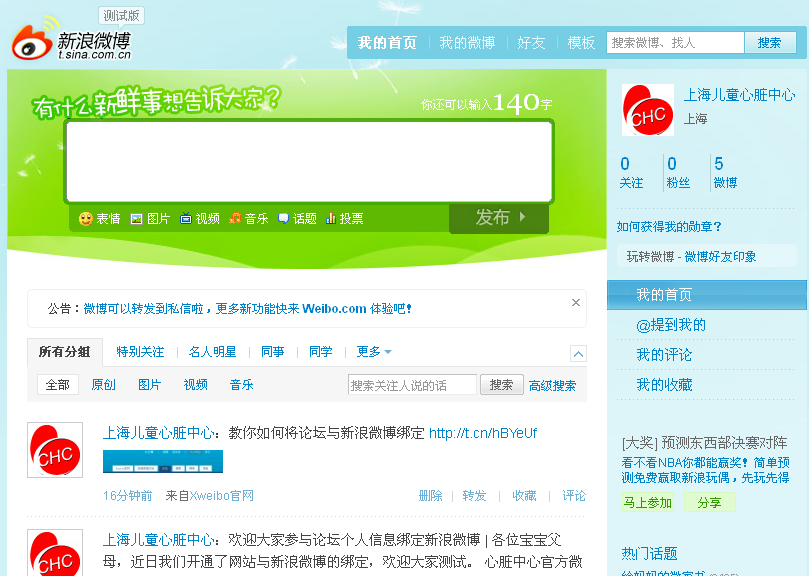Click the 马上参加 button
Viewport: 809px width, 576px height.
(x=648, y=502)
